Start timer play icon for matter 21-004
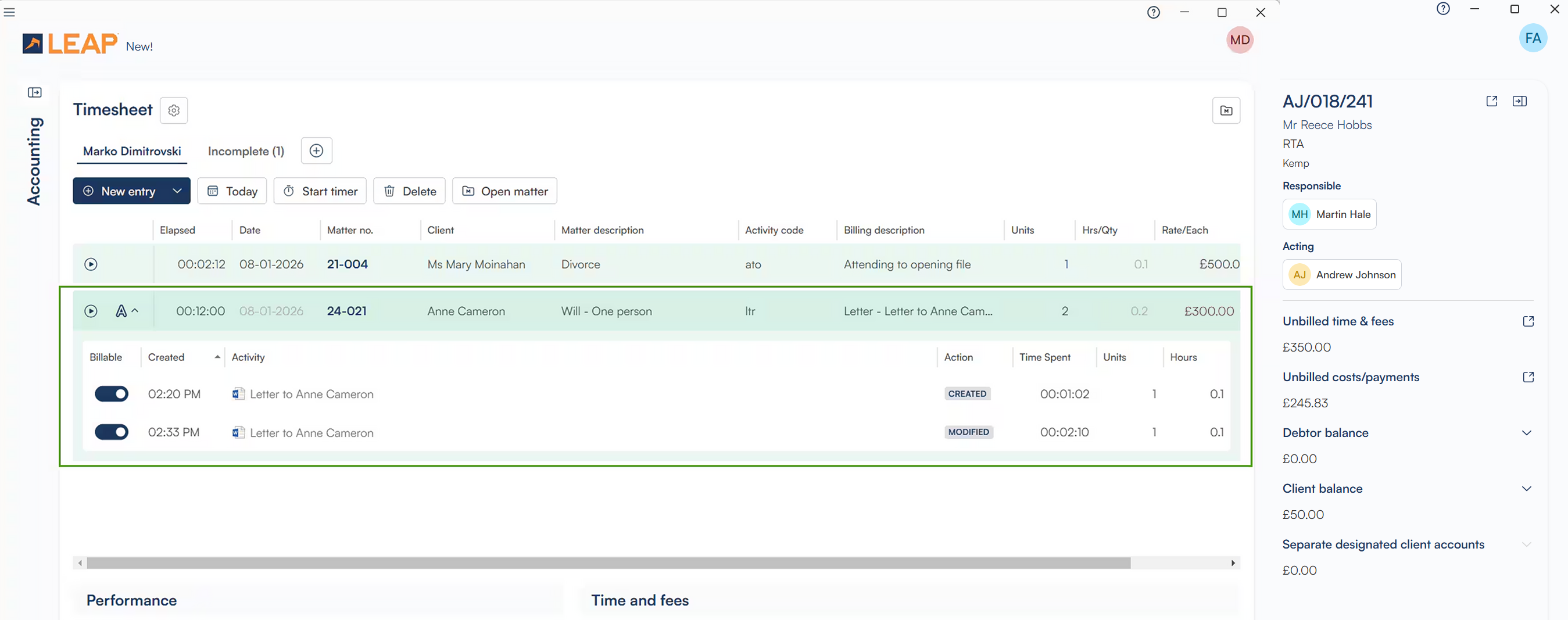The height and width of the screenshot is (620, 1568). pyautogui.click(x=91, y=264)
